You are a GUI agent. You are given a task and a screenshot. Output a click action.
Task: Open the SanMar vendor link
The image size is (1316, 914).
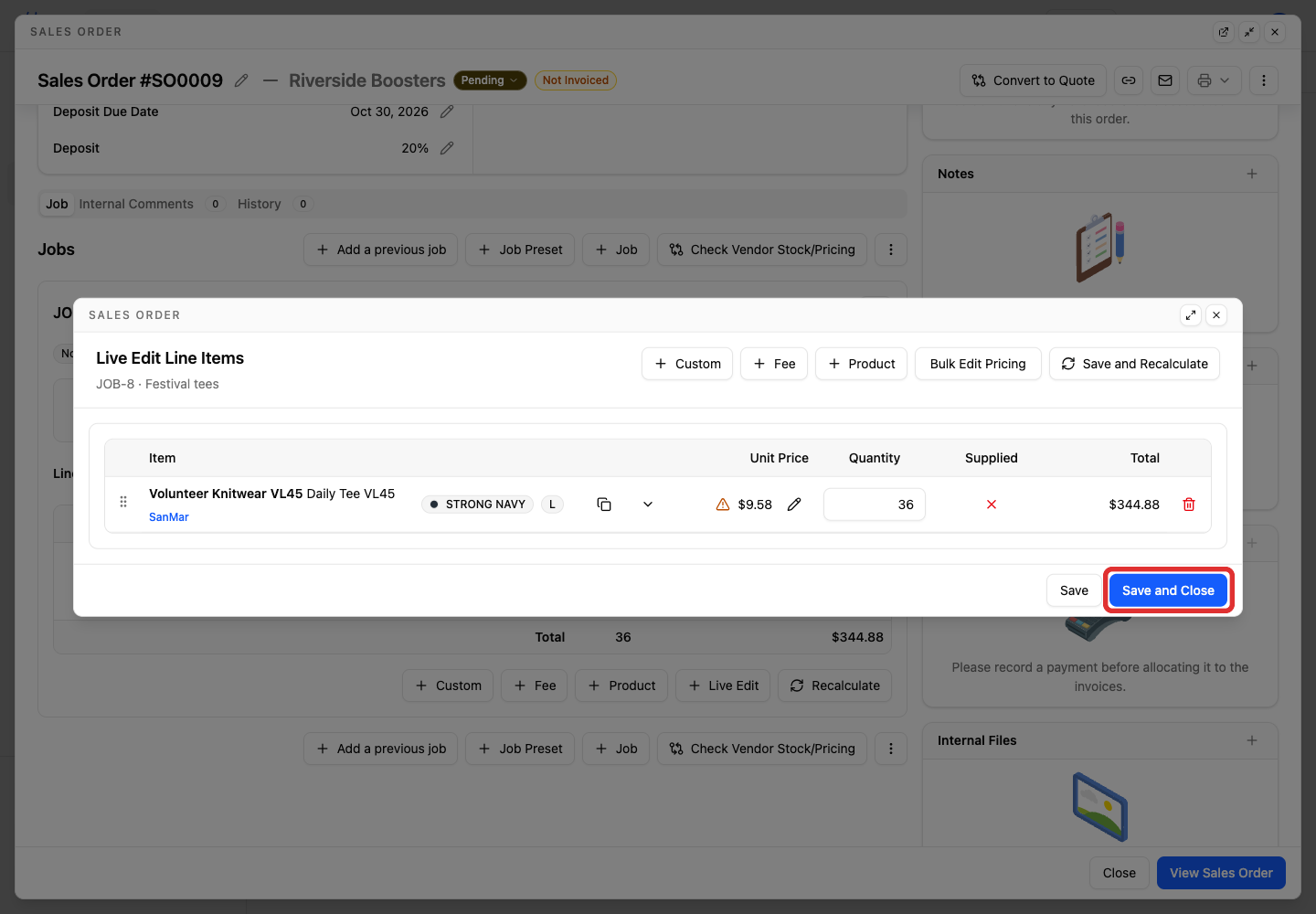[x=169, y=517]
